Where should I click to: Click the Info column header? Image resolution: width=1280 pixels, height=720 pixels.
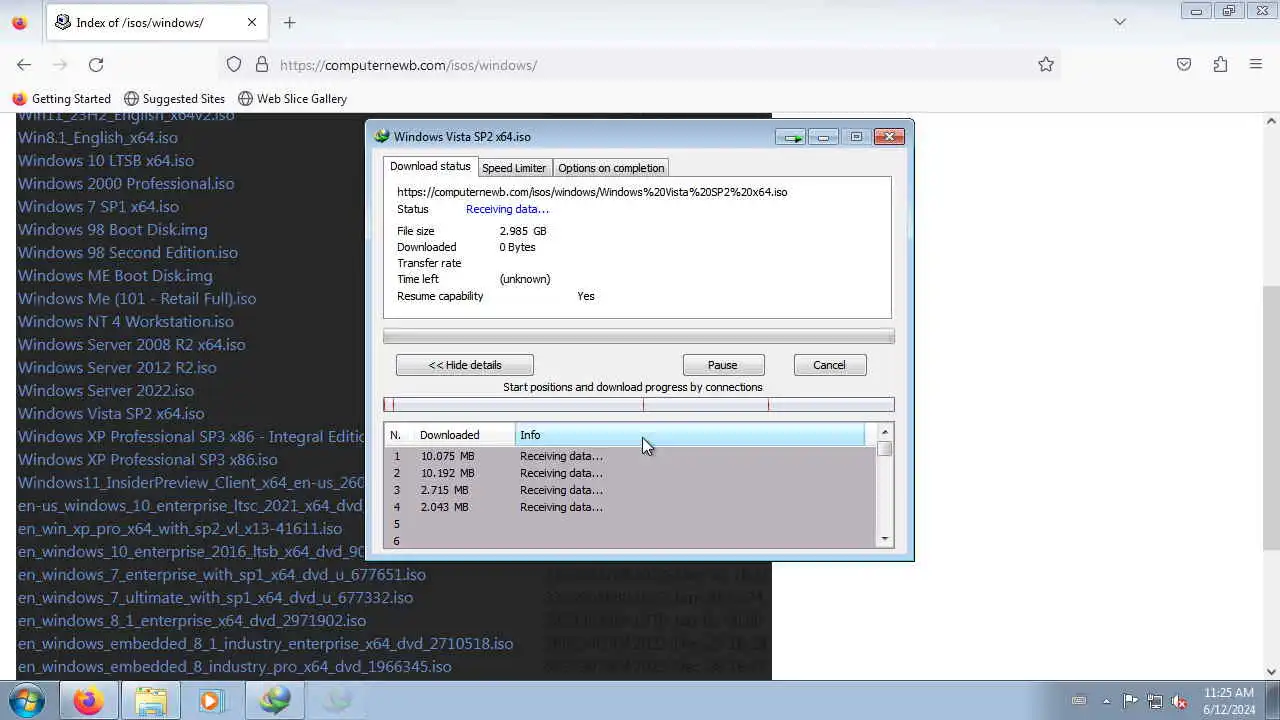(x=690, y=435)
